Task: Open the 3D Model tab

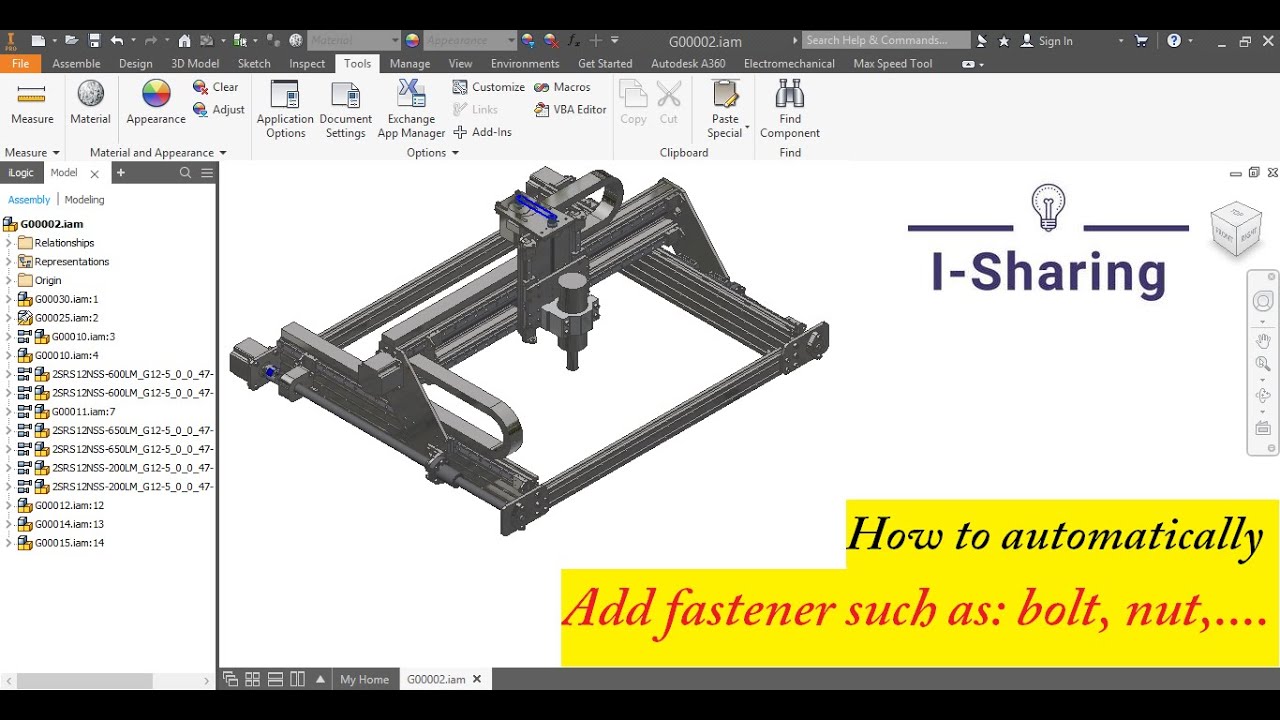Action: [195, 63]
